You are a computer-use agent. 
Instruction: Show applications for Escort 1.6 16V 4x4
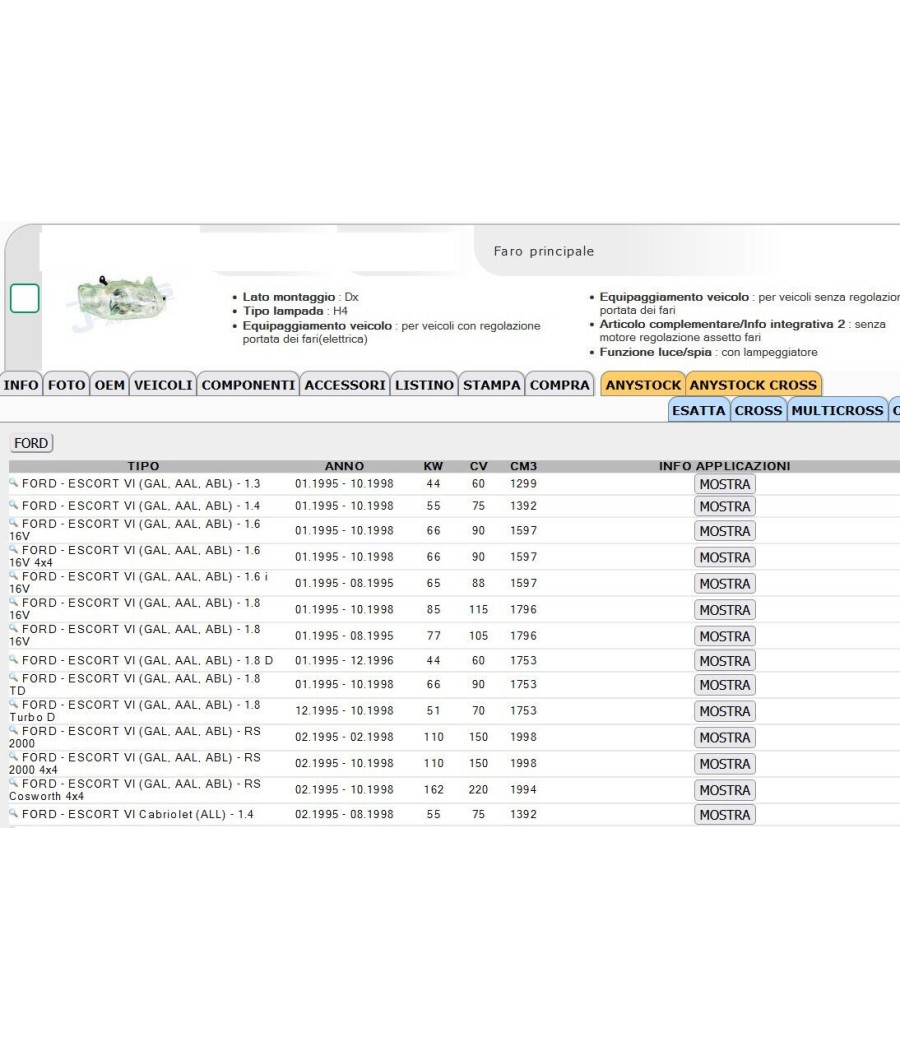tap(725, 557)
